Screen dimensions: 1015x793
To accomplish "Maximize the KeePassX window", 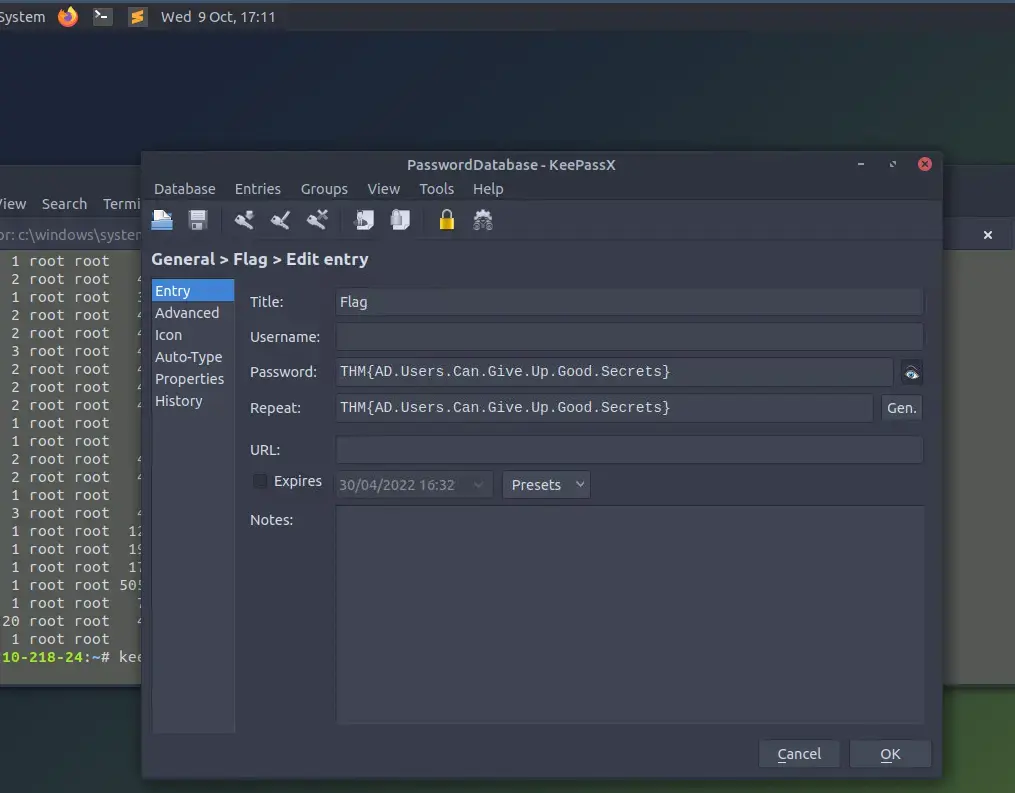I will pos(893,164).
